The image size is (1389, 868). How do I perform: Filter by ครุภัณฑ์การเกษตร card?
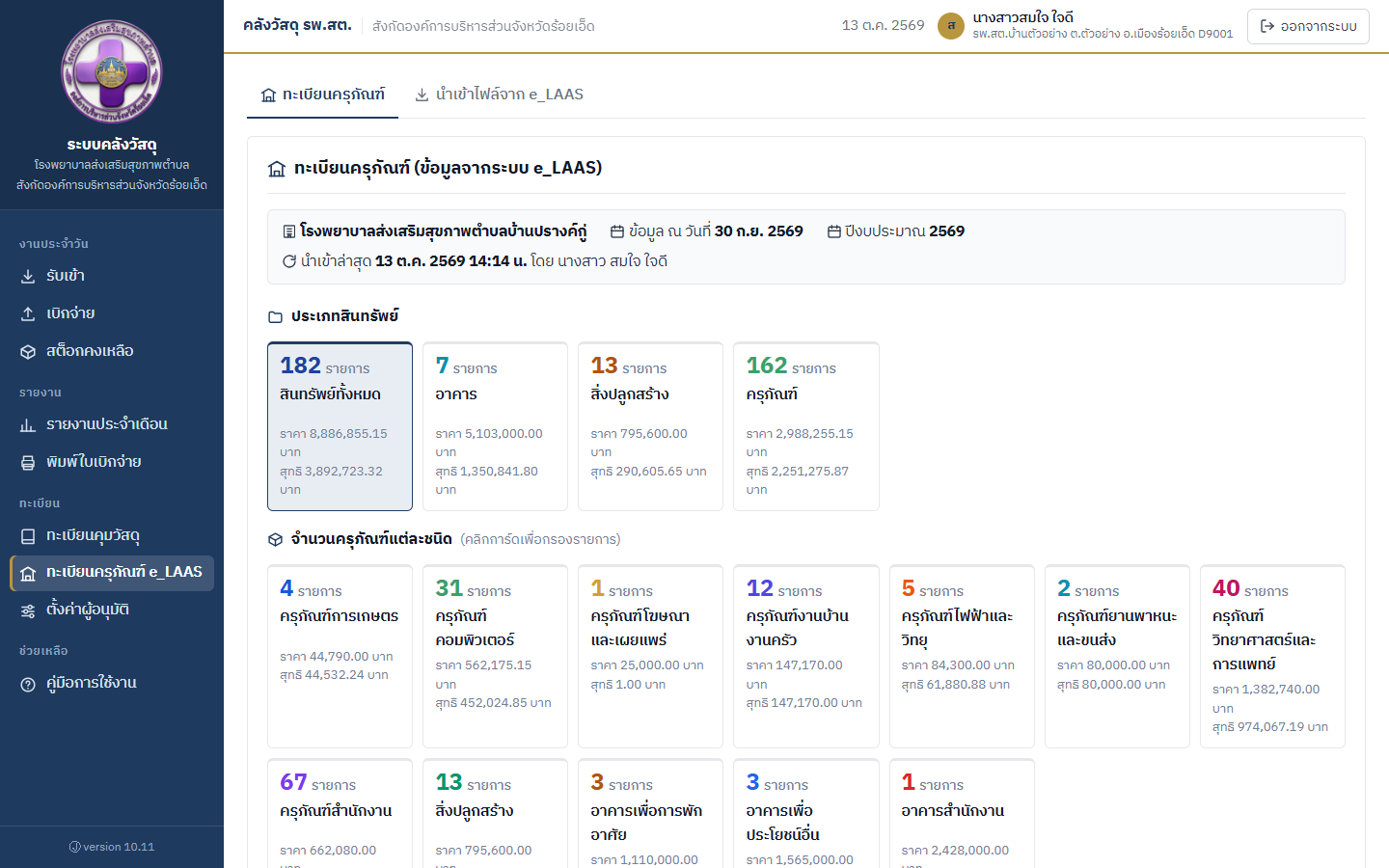point(340,656)
